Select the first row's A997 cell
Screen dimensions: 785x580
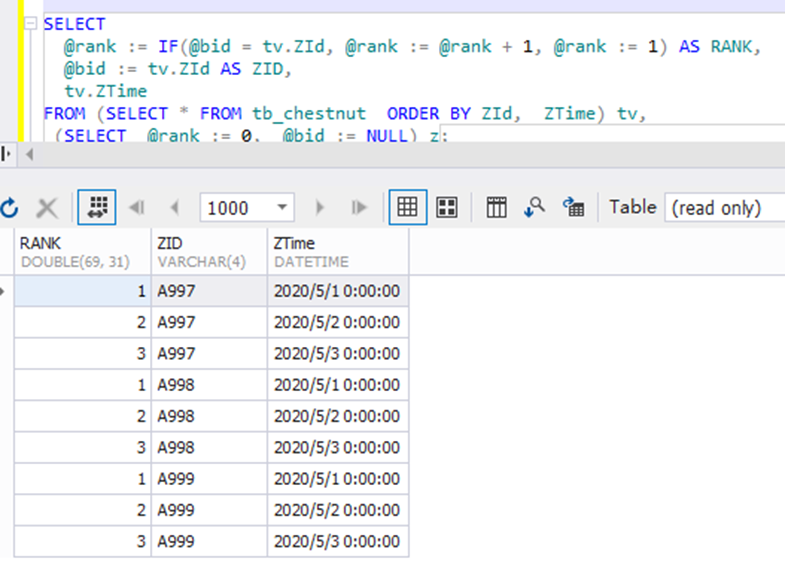(209, 291)
